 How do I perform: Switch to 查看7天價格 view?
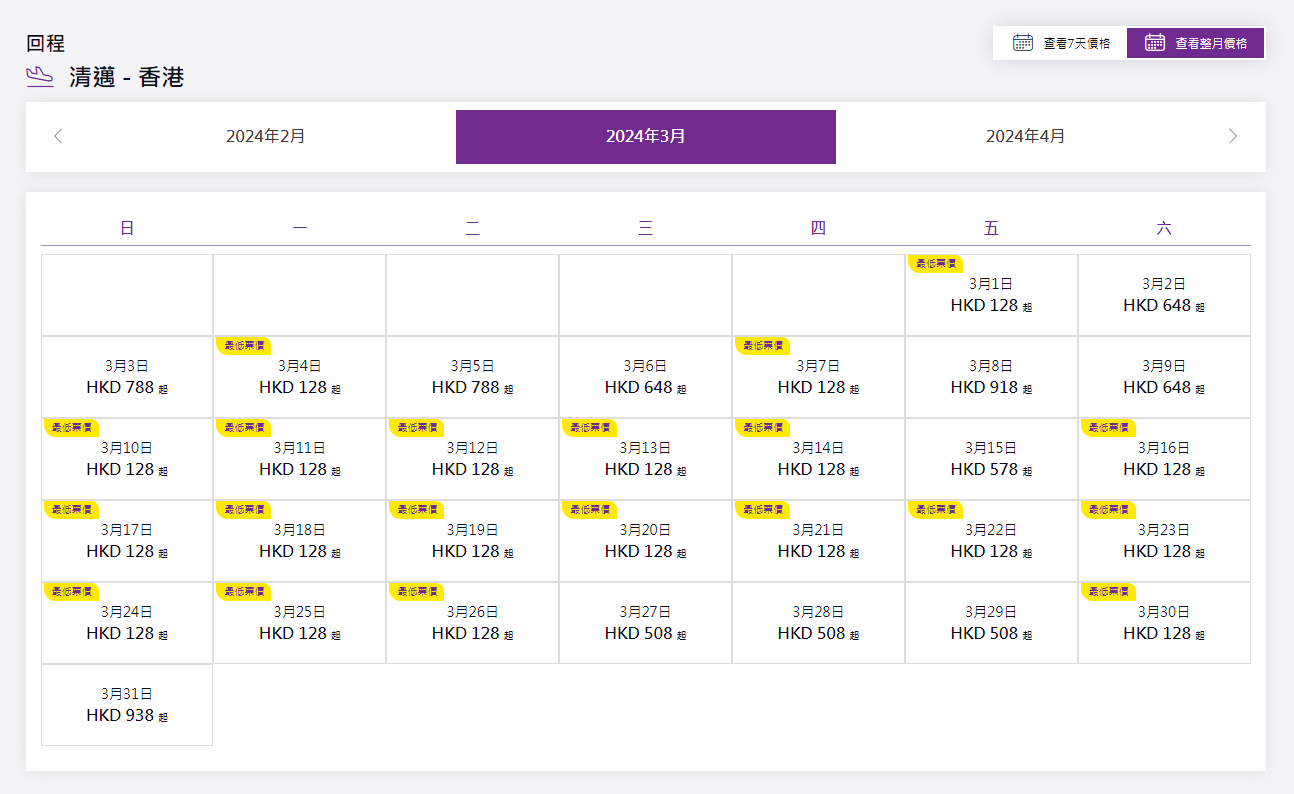1060,43
